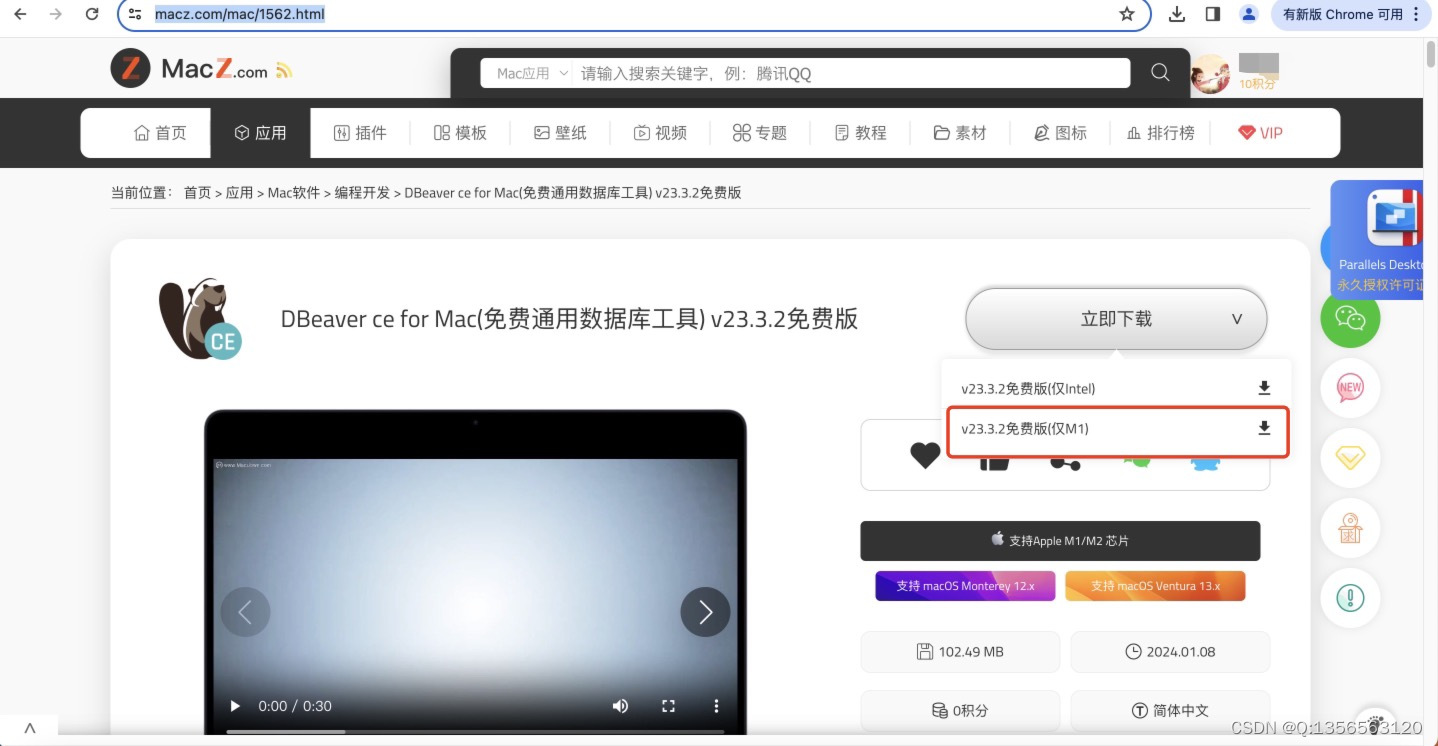Click the exclamation feedback floating icon
Image resolution: width=1438 pixels, height=746 pixels.
coord(1350,598)
